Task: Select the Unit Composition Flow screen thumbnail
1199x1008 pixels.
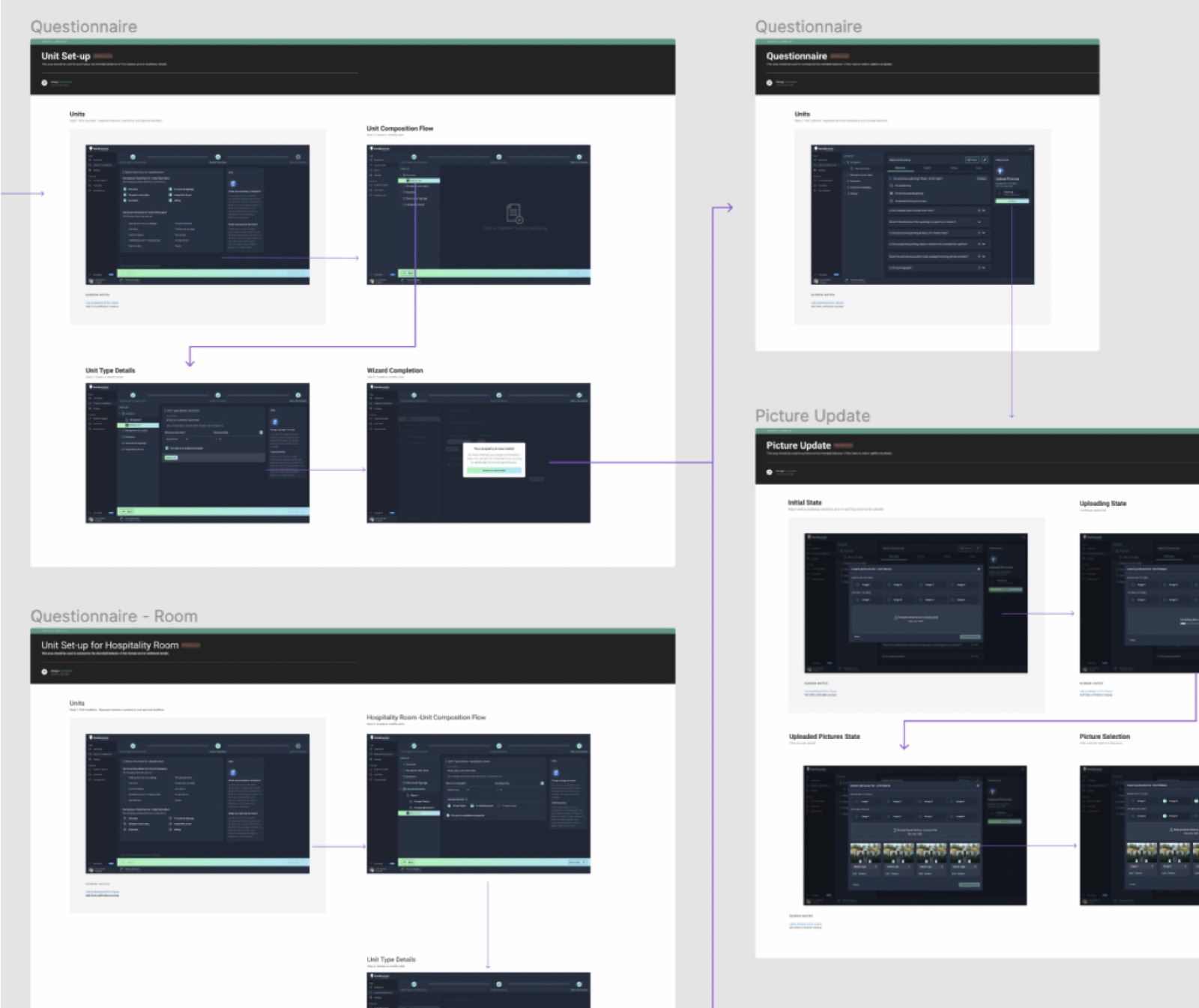Action: 478,215
